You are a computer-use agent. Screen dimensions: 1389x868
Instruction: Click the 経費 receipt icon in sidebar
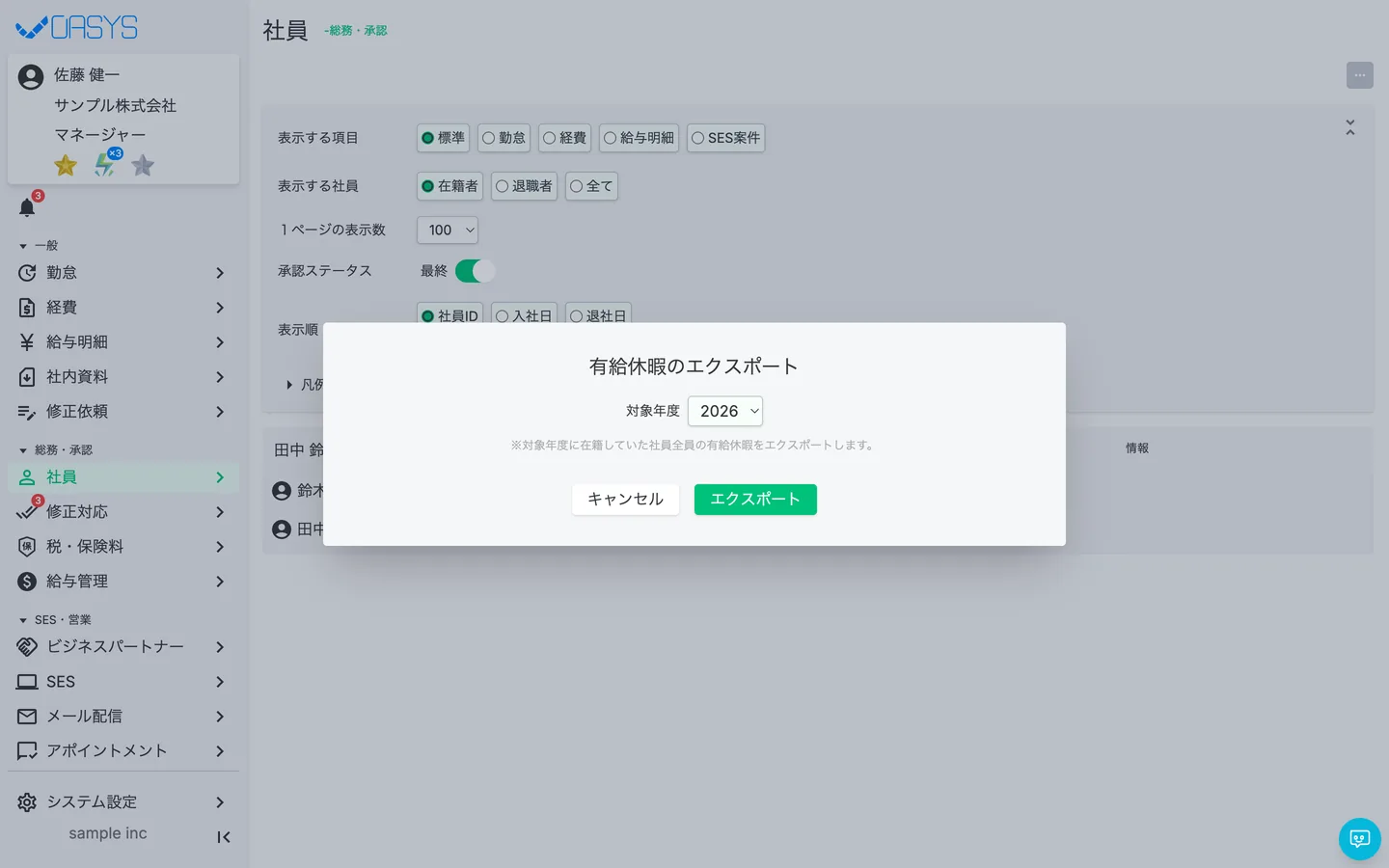pyautogui.click(x=27, y=308)
